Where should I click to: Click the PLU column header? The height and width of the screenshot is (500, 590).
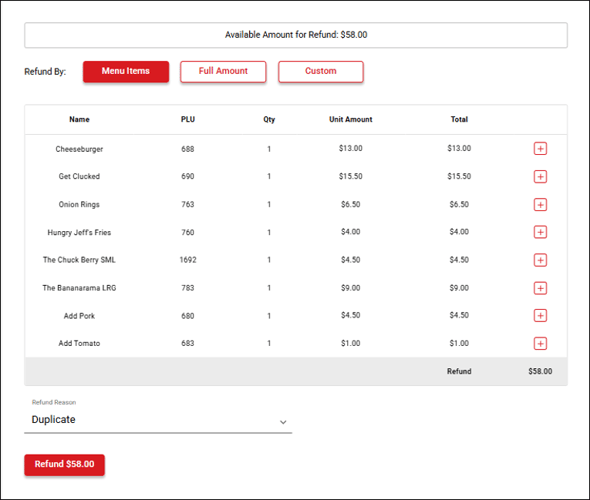tap(188, 120)
